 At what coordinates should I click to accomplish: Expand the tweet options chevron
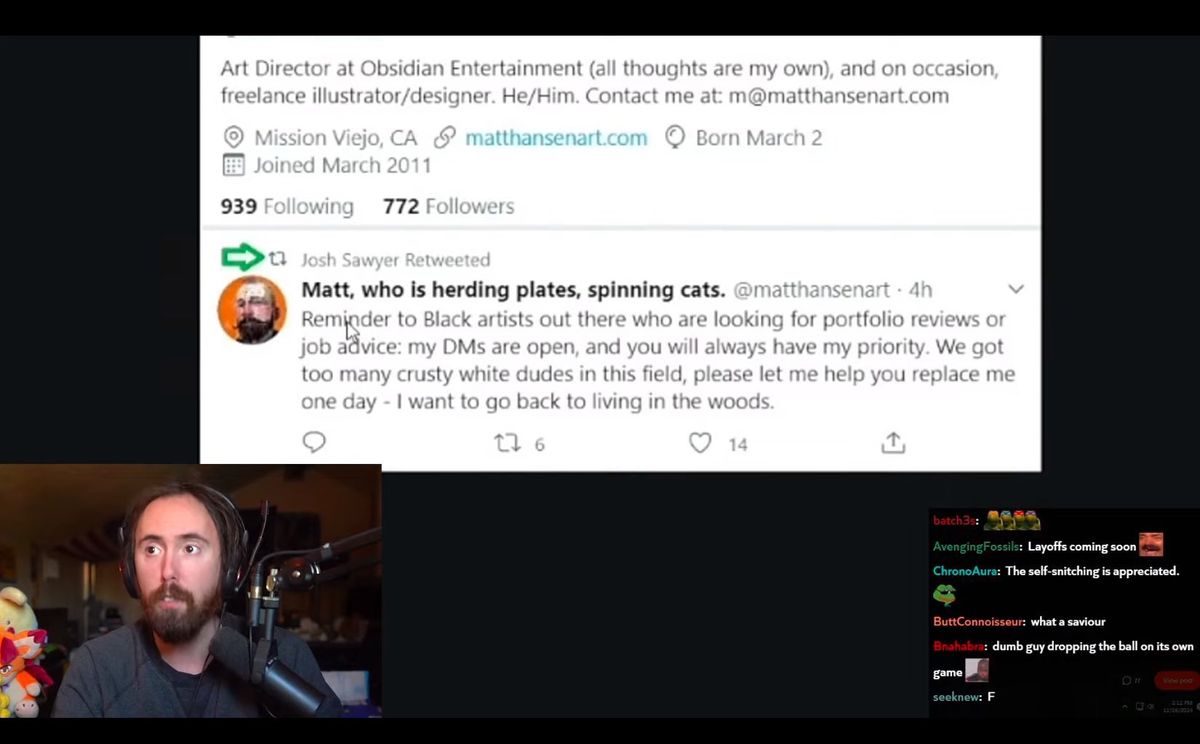tap(1016, 289)
